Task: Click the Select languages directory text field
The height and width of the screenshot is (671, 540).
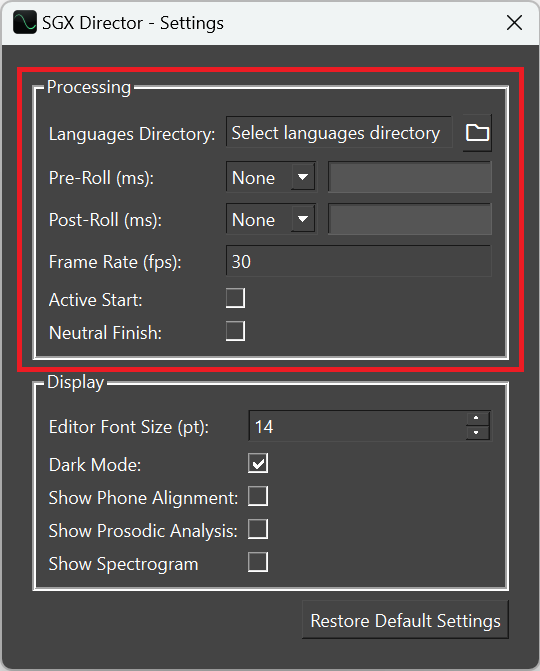Action: pos(339,133)
